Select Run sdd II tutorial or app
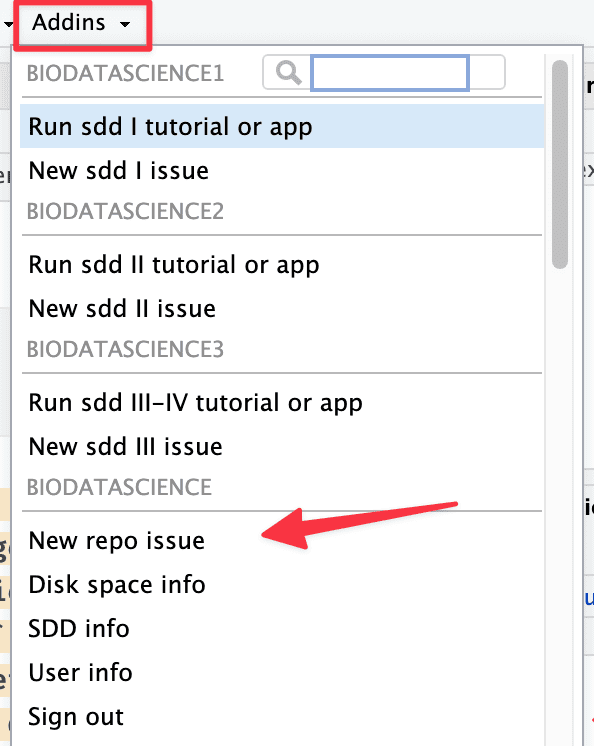The width and height of the screenshot is (594, 746). pos(282,265)
